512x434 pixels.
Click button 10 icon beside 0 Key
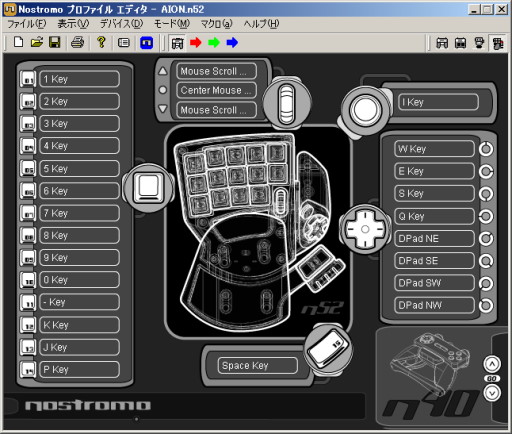point(28,280)
